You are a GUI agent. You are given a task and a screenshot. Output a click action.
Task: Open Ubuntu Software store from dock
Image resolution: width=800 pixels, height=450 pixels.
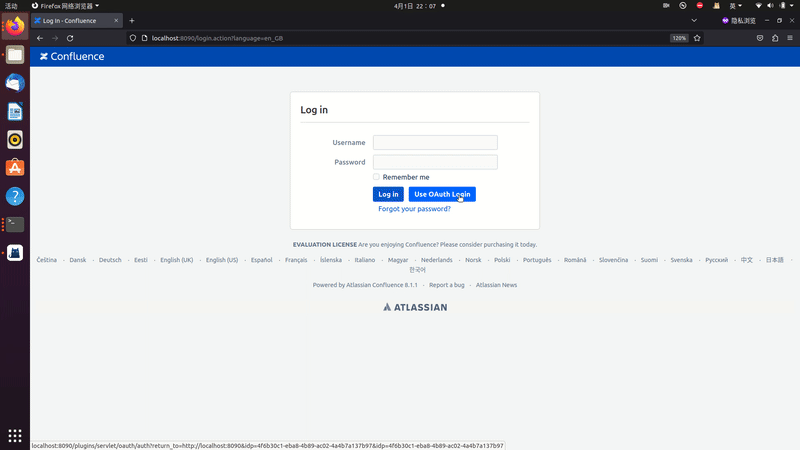[x=15, y=168]
